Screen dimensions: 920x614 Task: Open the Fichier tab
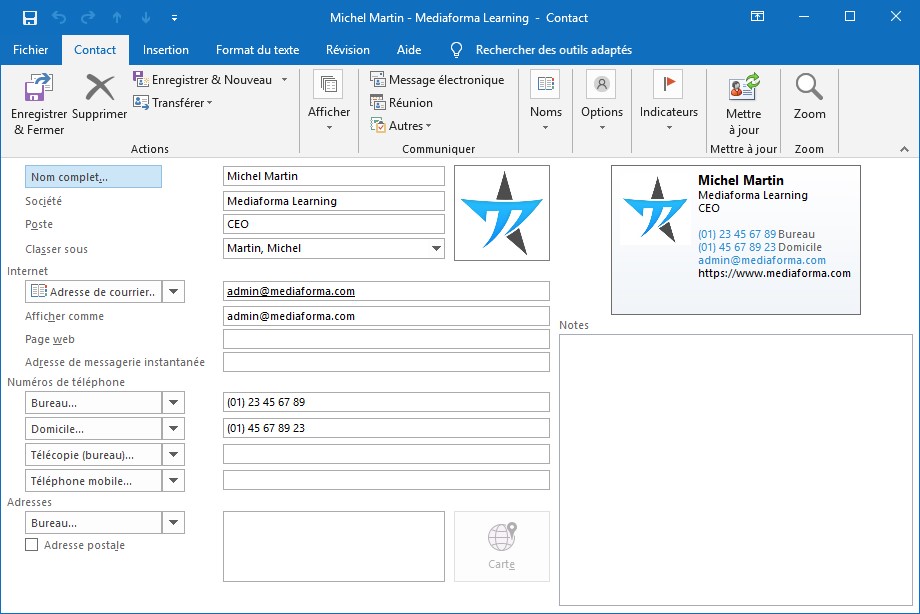(x=31, y=50)
